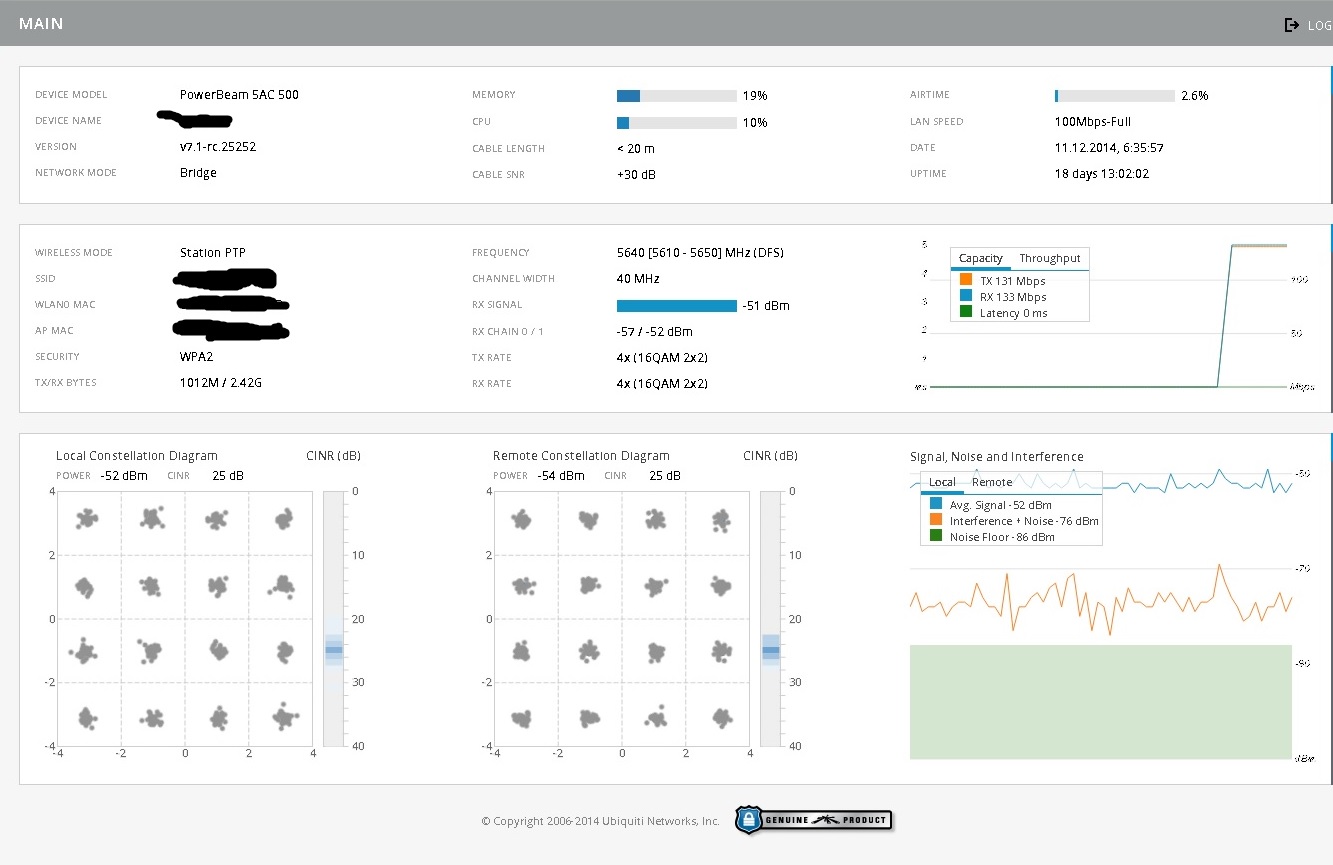Click the RX Rate 4x (16QAM 2x2) value
1333x865 pixels.
coord(662,384)
